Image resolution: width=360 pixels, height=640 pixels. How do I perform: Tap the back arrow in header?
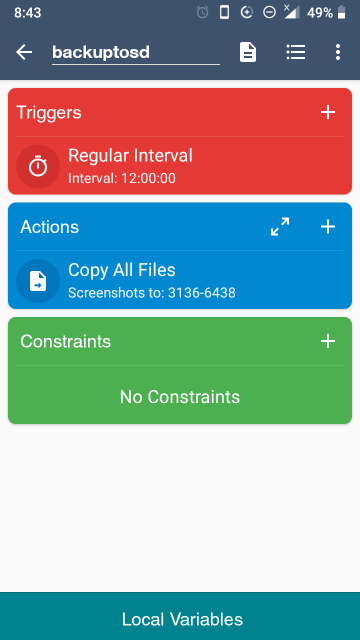24,52
